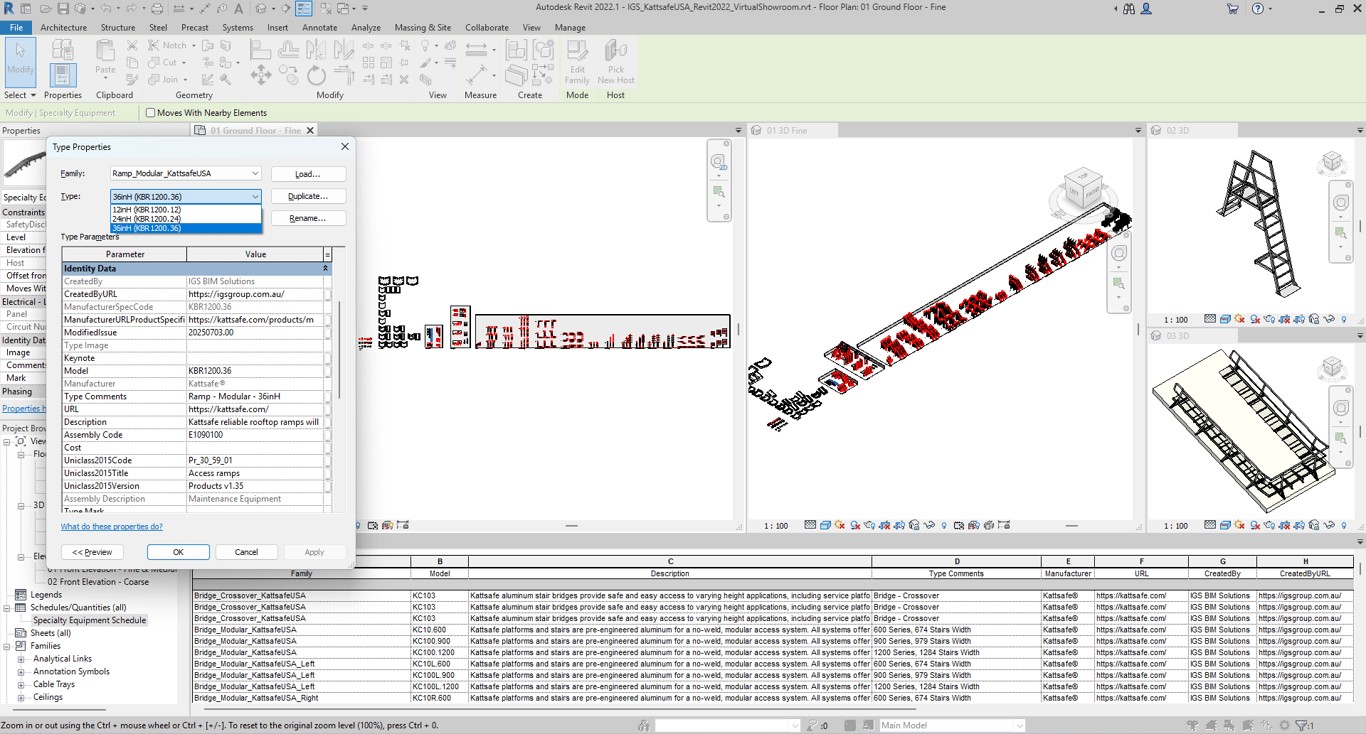Screen dimensions: 1366x734
Task: Open 'What do these properties do?' link
Action: (111, 526)
